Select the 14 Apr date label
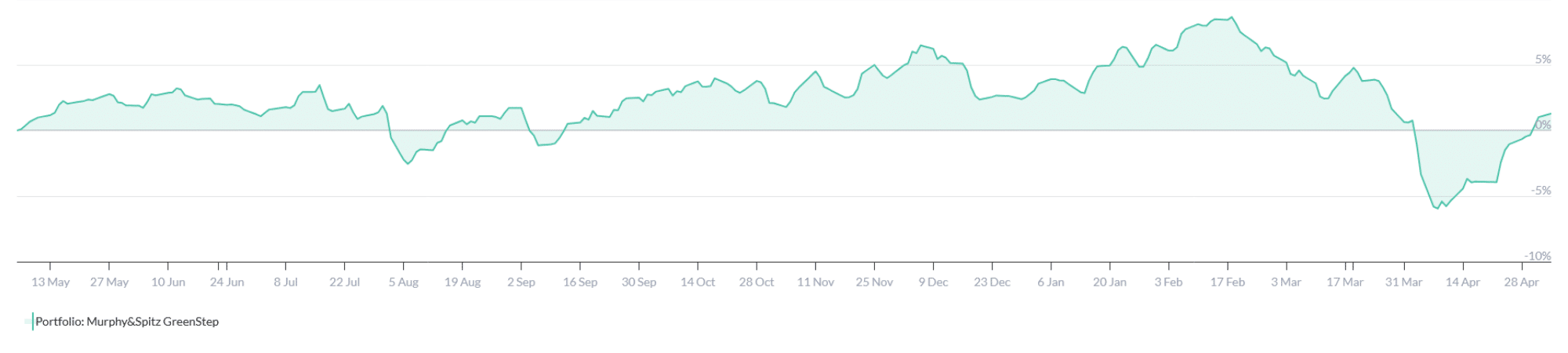 [1462, 282]
